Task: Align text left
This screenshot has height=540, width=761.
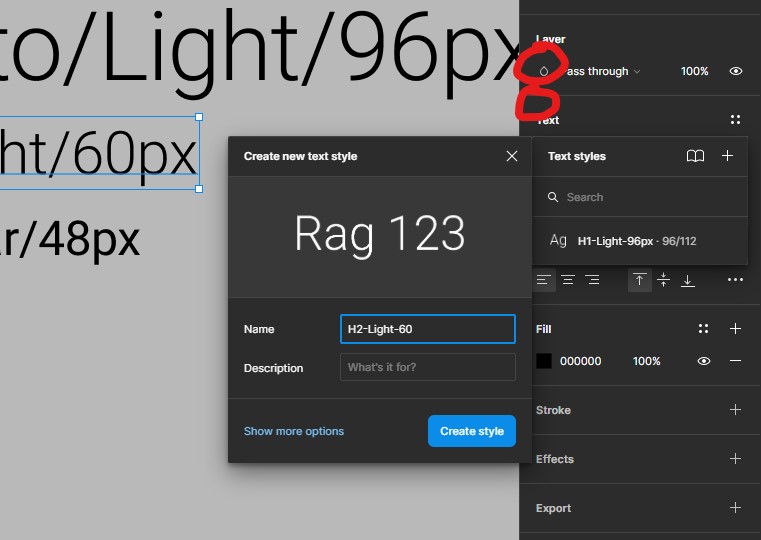Action: click(x=544, y=281)
